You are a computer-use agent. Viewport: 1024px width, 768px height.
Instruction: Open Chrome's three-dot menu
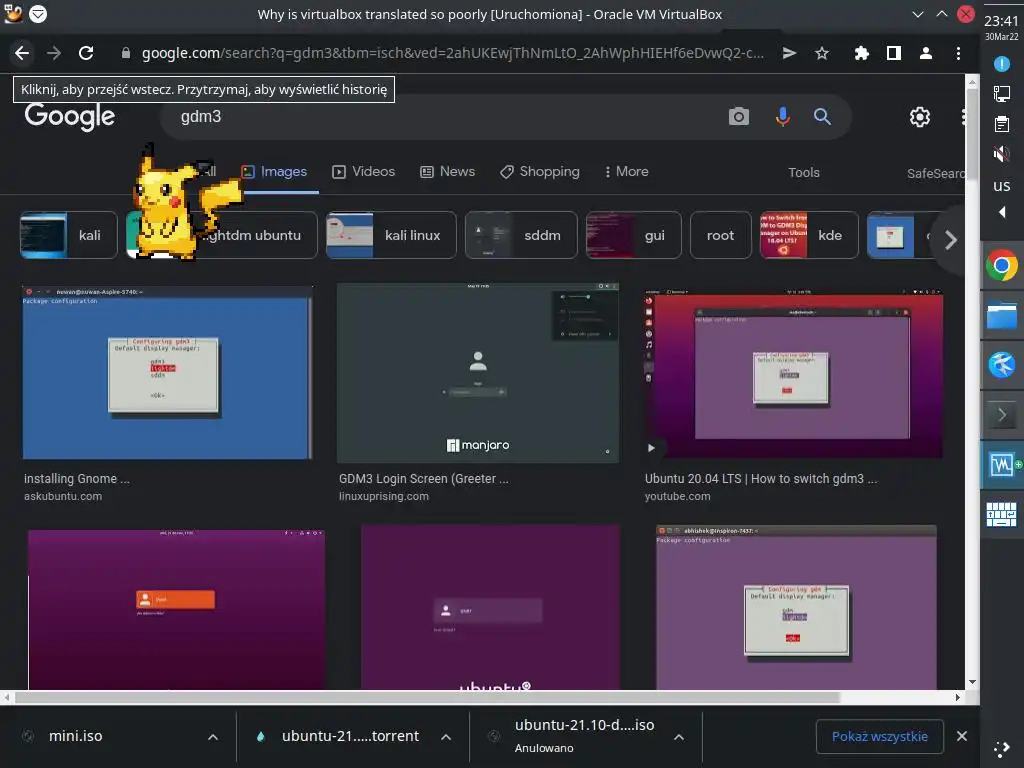click(958, 53)
